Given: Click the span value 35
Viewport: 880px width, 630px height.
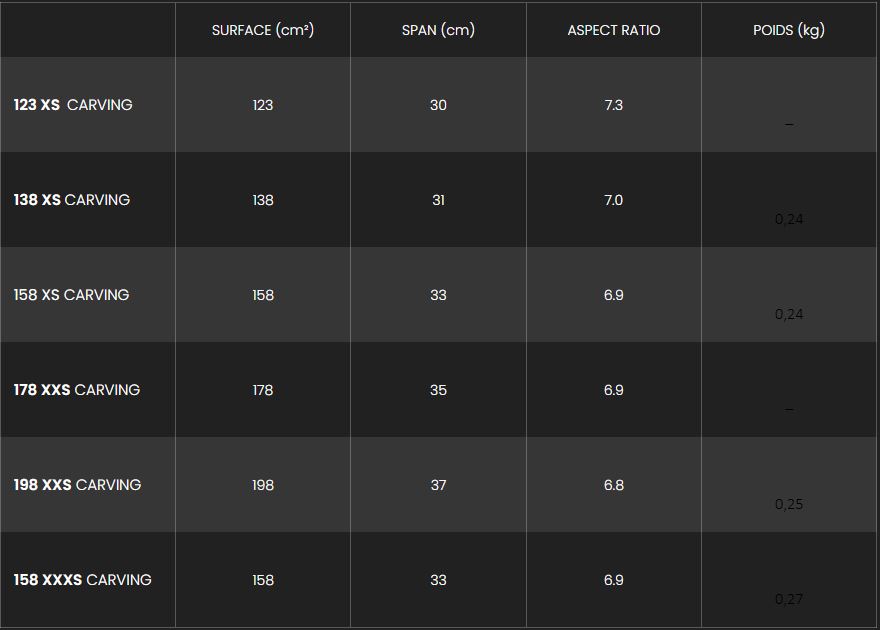Looking at the screenshot, I should click(438, 390).
